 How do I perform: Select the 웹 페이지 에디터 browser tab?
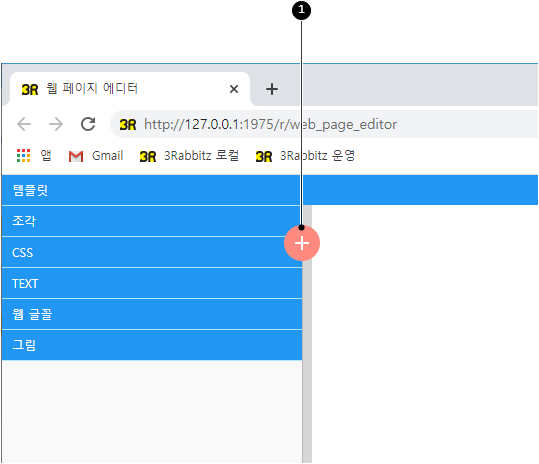click(x=130, y=89)
